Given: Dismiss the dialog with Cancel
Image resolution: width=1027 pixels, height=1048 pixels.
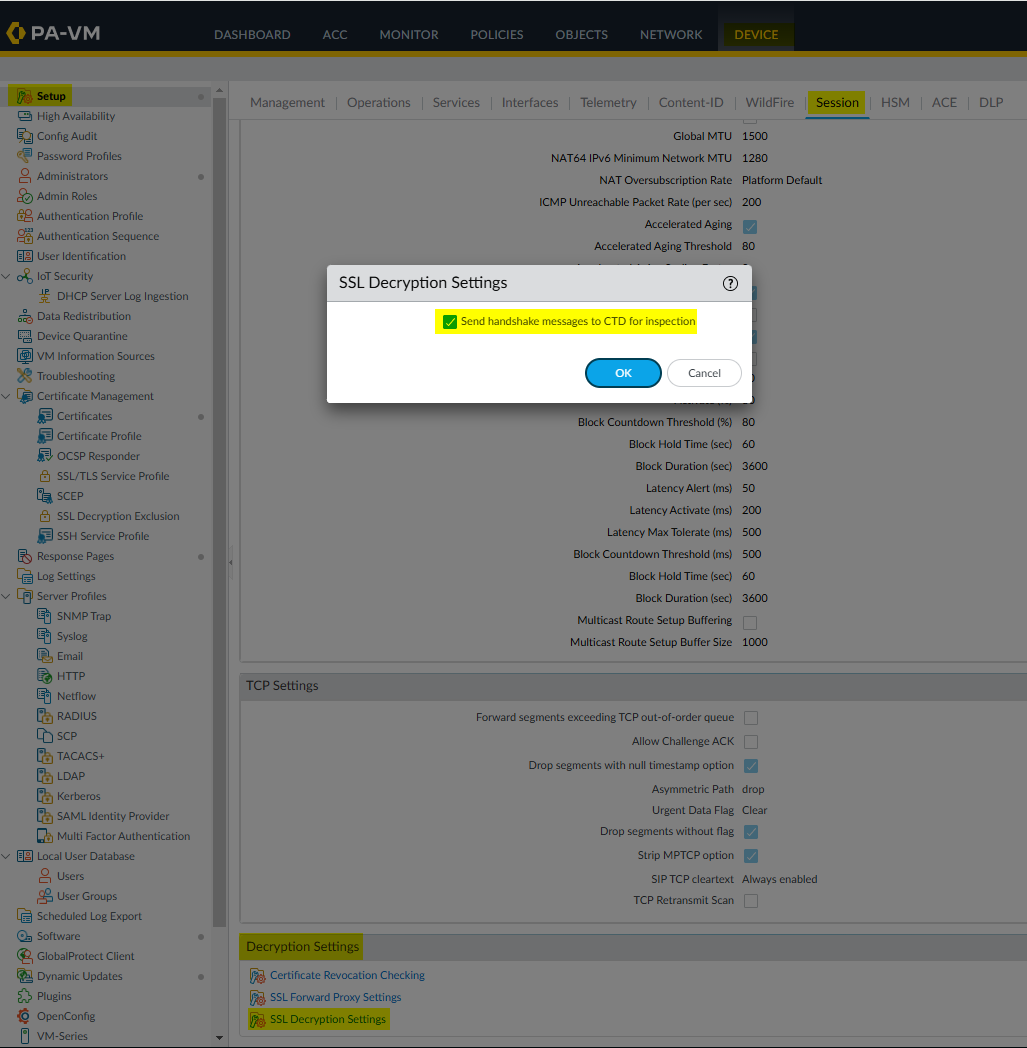Looking at the screenshot, I should pyautogui.click(x=704, y=374).
